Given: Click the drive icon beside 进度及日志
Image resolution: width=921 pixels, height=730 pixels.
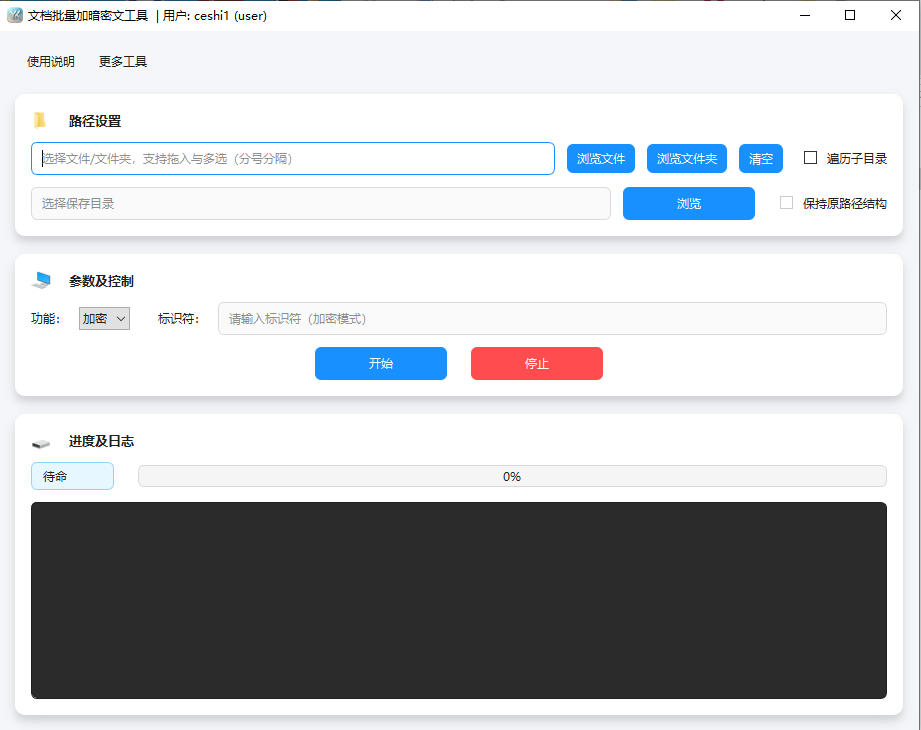Looking at the screenshot, I should [41, 442].
